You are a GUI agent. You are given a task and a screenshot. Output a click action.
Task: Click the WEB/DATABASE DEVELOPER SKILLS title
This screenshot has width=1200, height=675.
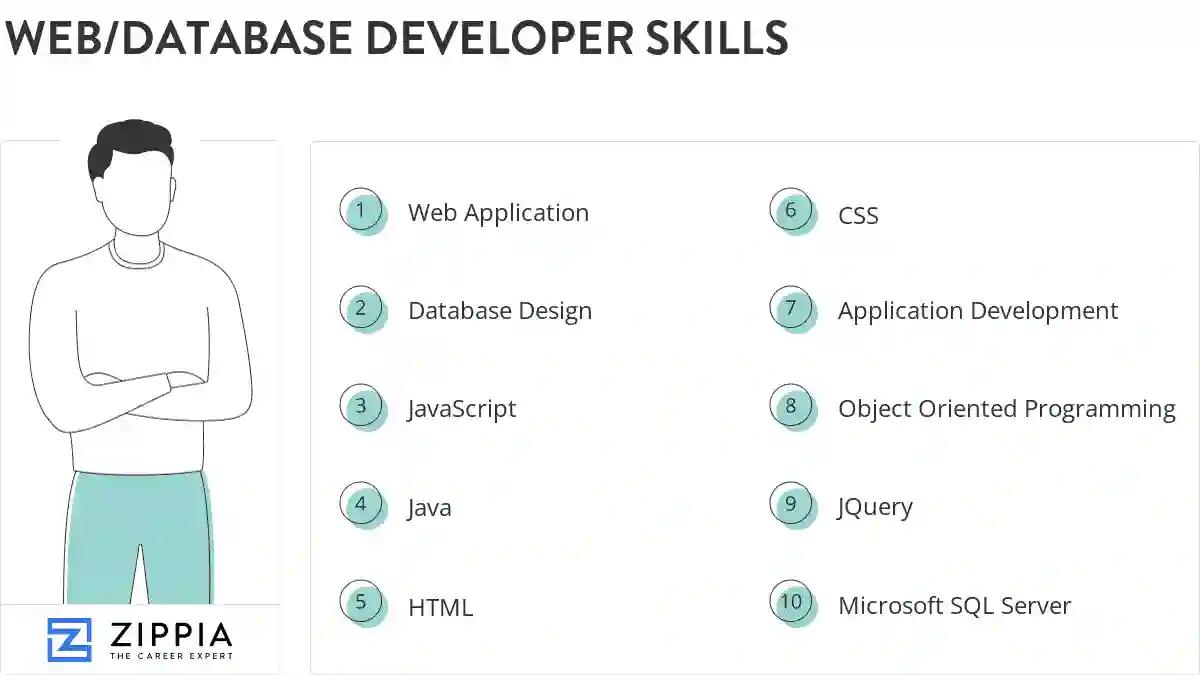[x=396, y=38]
